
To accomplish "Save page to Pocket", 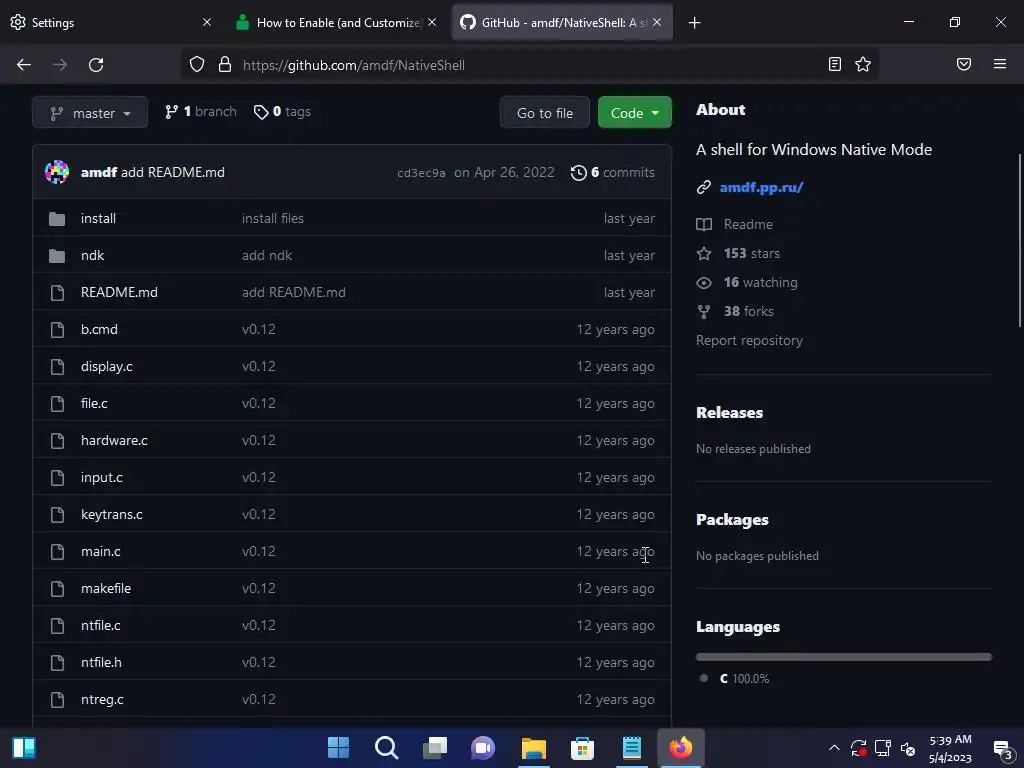I will point(964,64).
